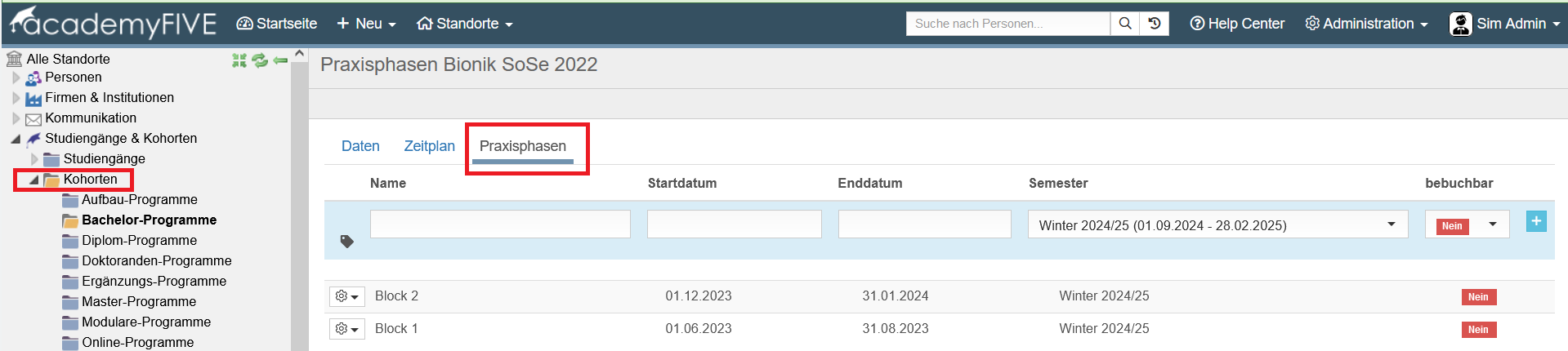Click the green refresh tree icon

click(260, 60)
